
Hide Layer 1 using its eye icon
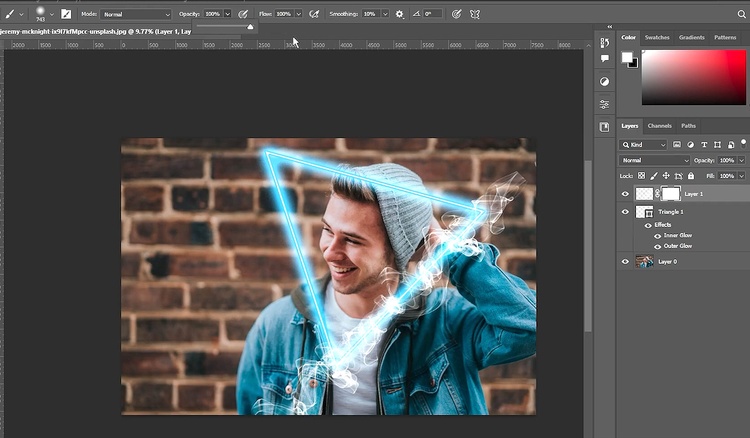pos(626,194)
